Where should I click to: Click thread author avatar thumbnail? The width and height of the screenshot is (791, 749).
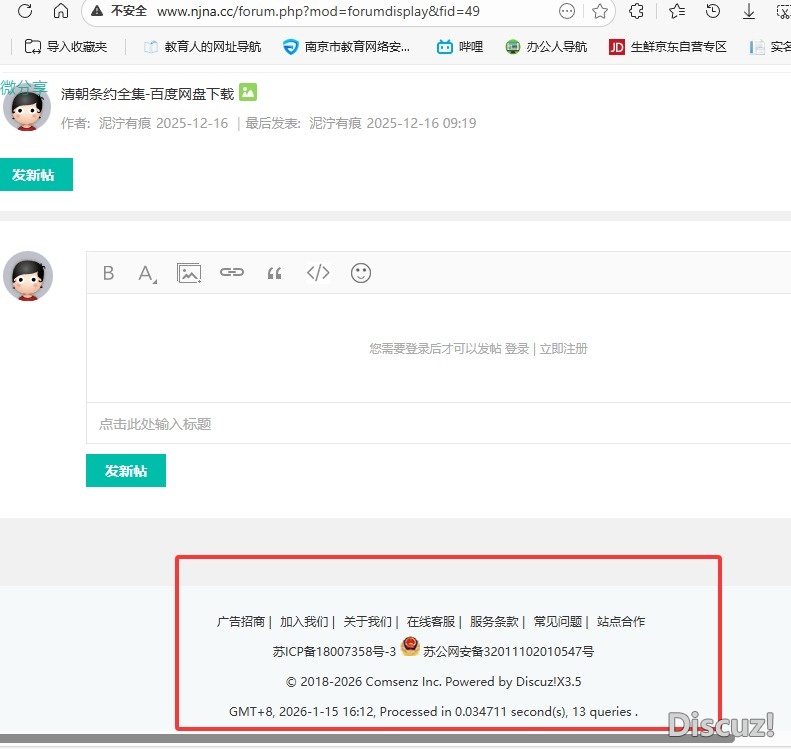coord(27,107)
